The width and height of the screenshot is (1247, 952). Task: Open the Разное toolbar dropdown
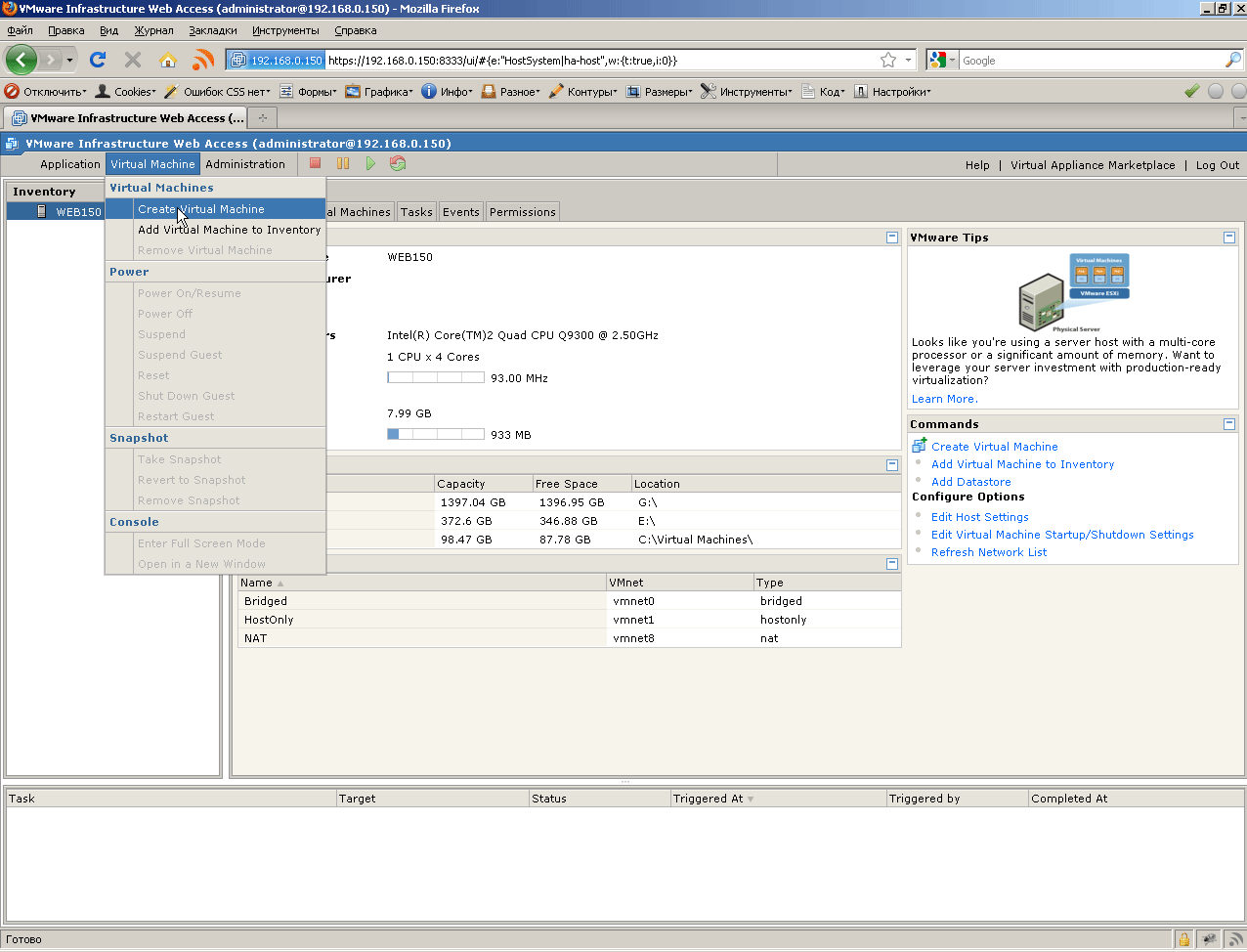pos(511,91)
